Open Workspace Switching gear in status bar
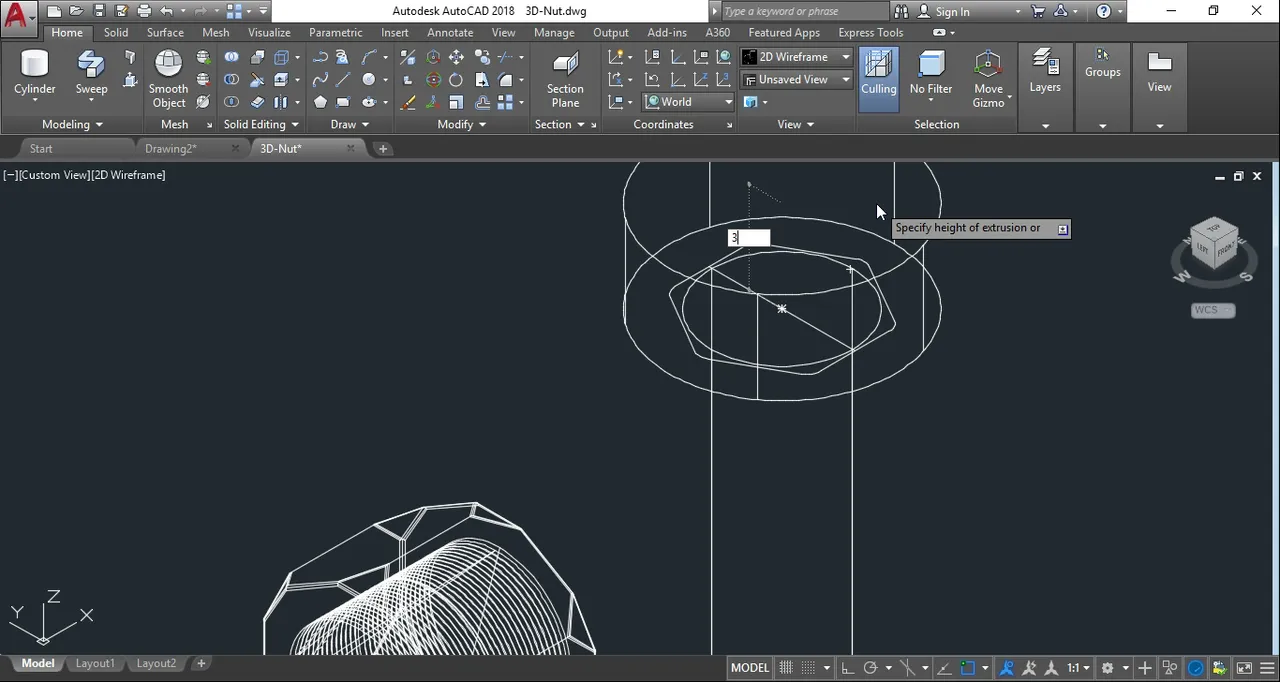The width and height of the screenshot is (1280, 682). tap(1107, 668)
